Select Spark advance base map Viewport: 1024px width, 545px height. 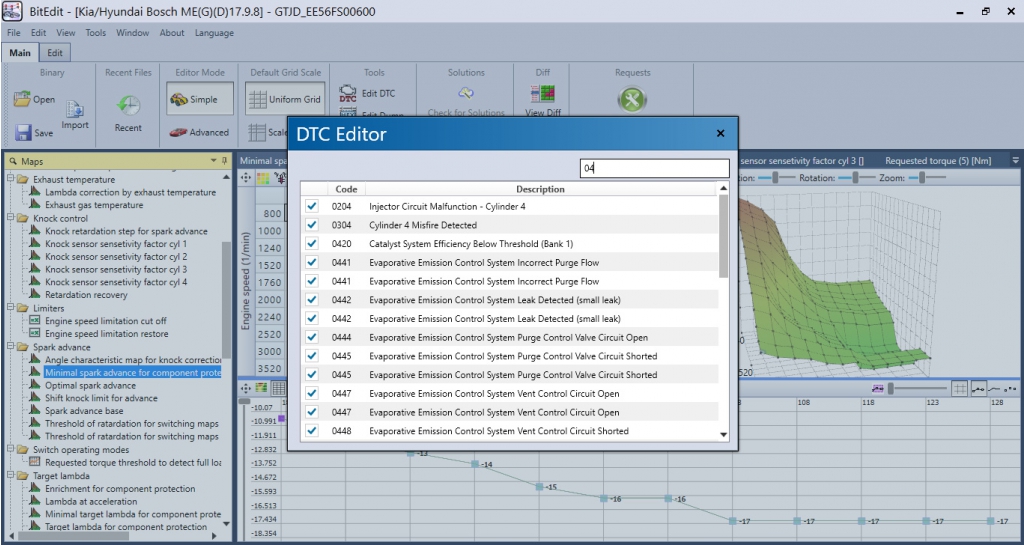[x=84, y=411]
